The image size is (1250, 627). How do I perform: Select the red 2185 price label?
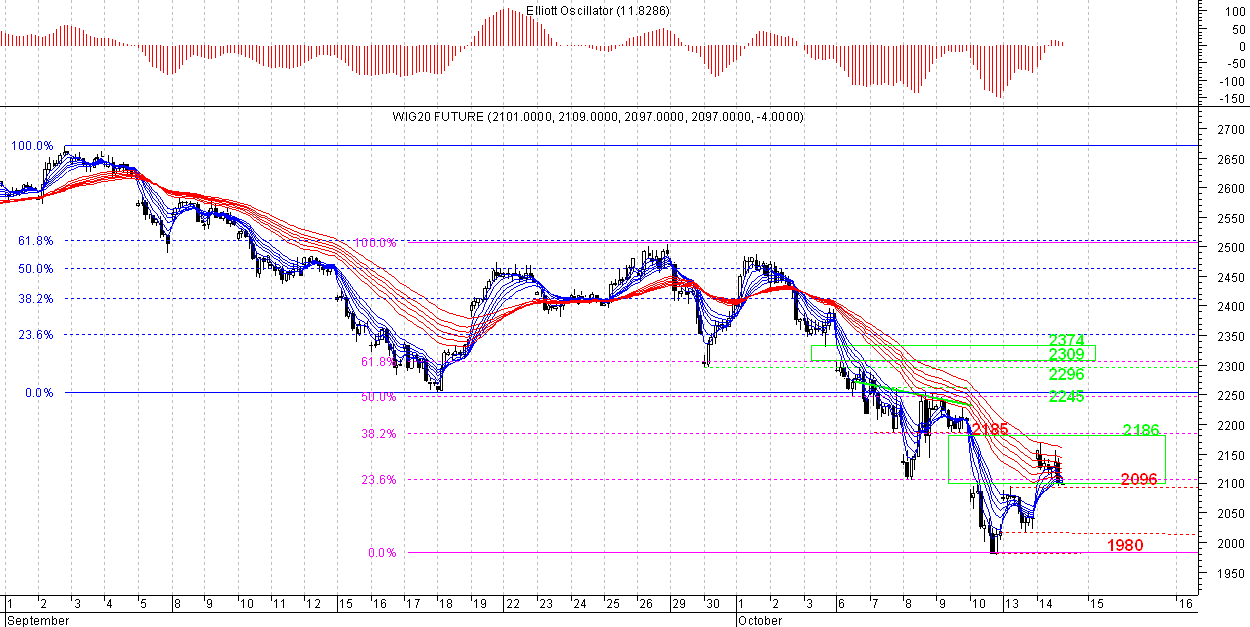tap(990, 430)
